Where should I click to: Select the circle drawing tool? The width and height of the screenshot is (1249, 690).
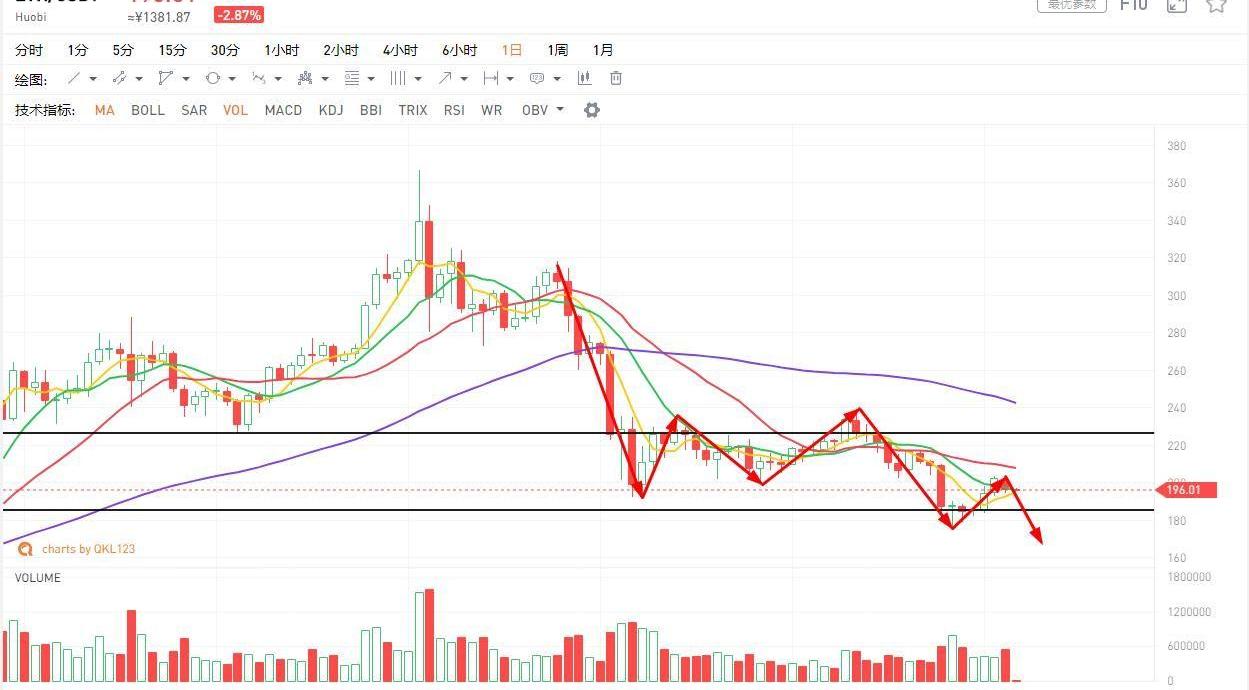pos(213,78)
